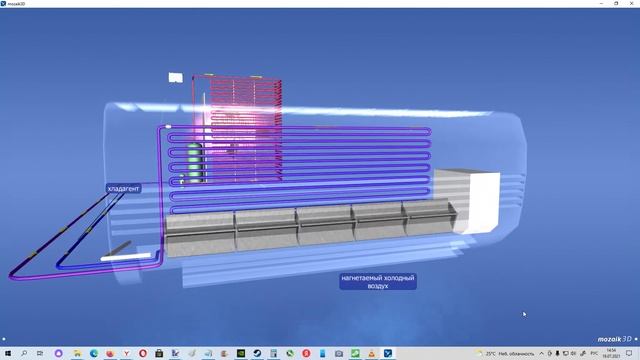
Task: Open notification center icon
Action: (x=629, y=353)
